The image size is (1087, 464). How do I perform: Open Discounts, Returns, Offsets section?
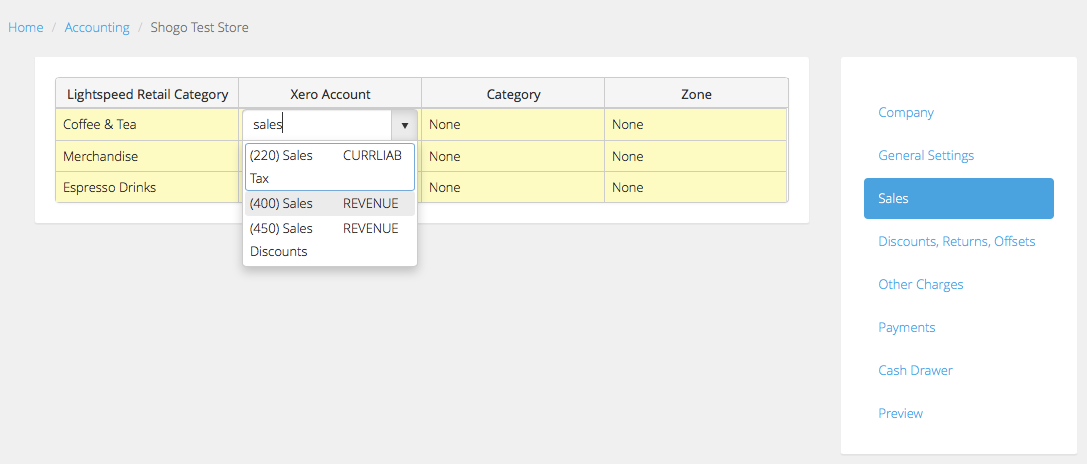(x=959, y=241)
